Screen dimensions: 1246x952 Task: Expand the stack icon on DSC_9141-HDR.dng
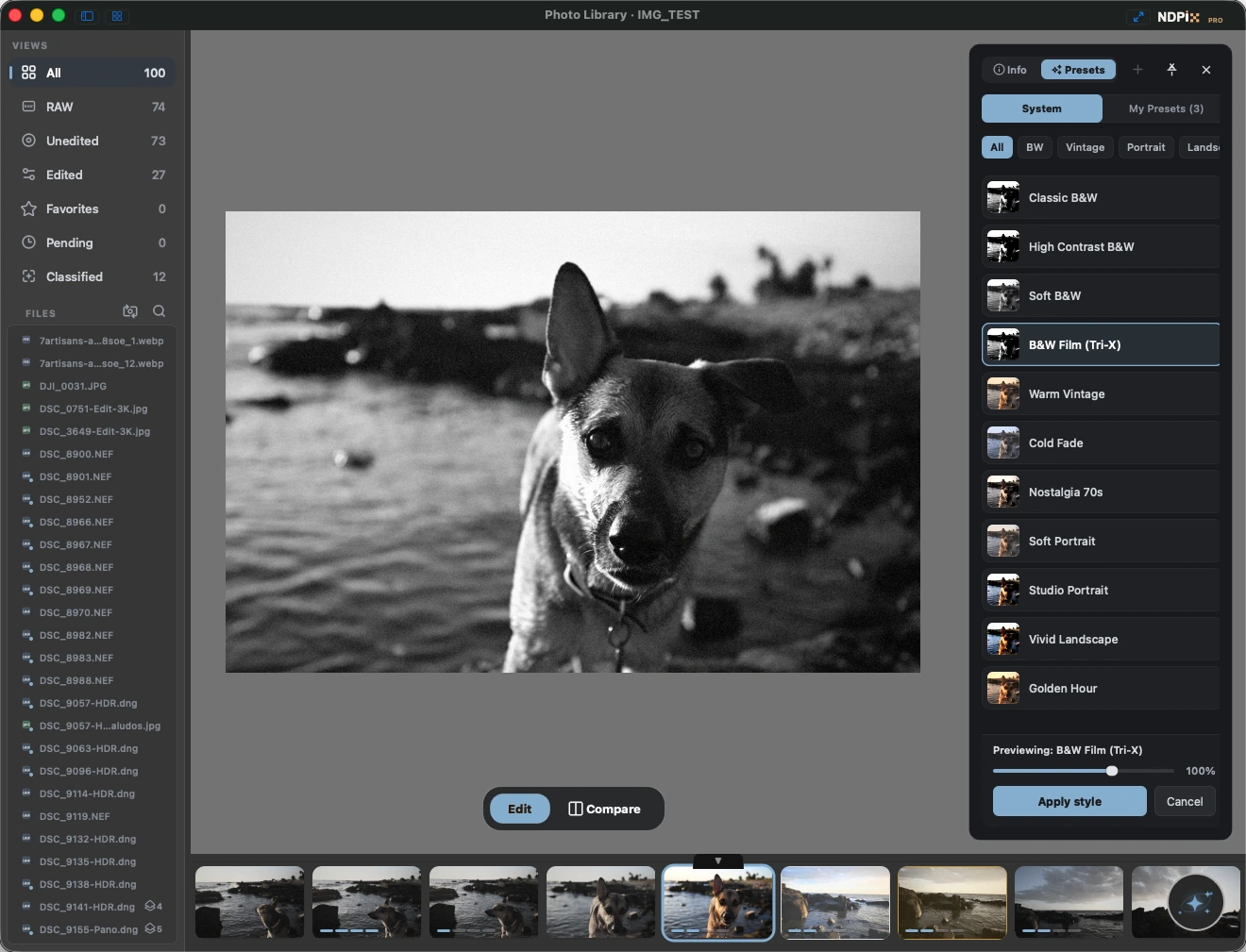point(153,907)
